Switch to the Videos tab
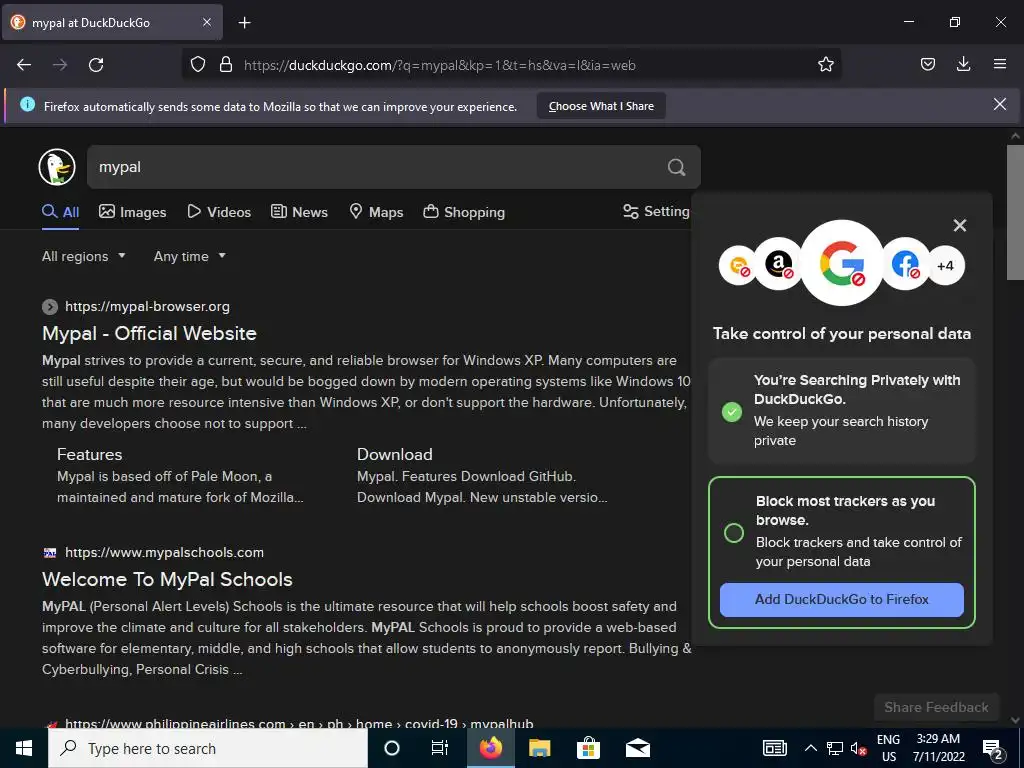The width and height of the screenshot is (1024, 768). 219,212
